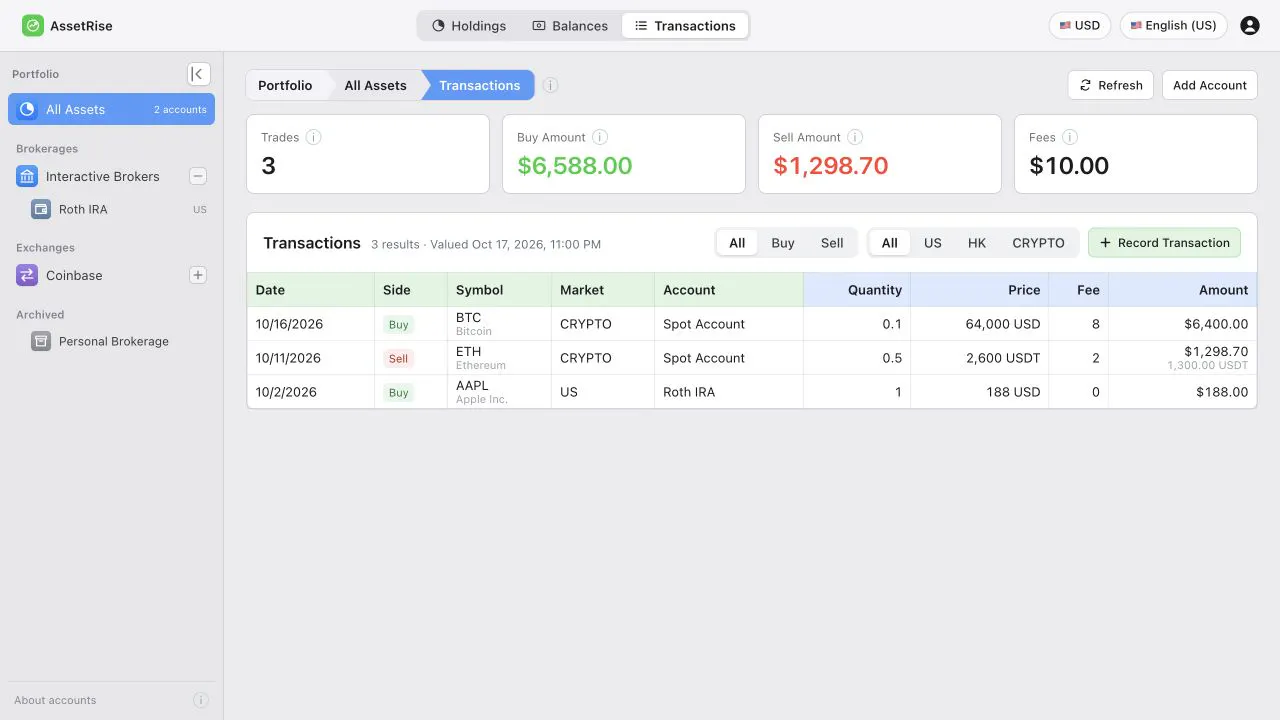Go to Portfolio breadcrumb
The height and width of the screenshot is (720, 1280).
pyautogui.click(x=285, y=86)
